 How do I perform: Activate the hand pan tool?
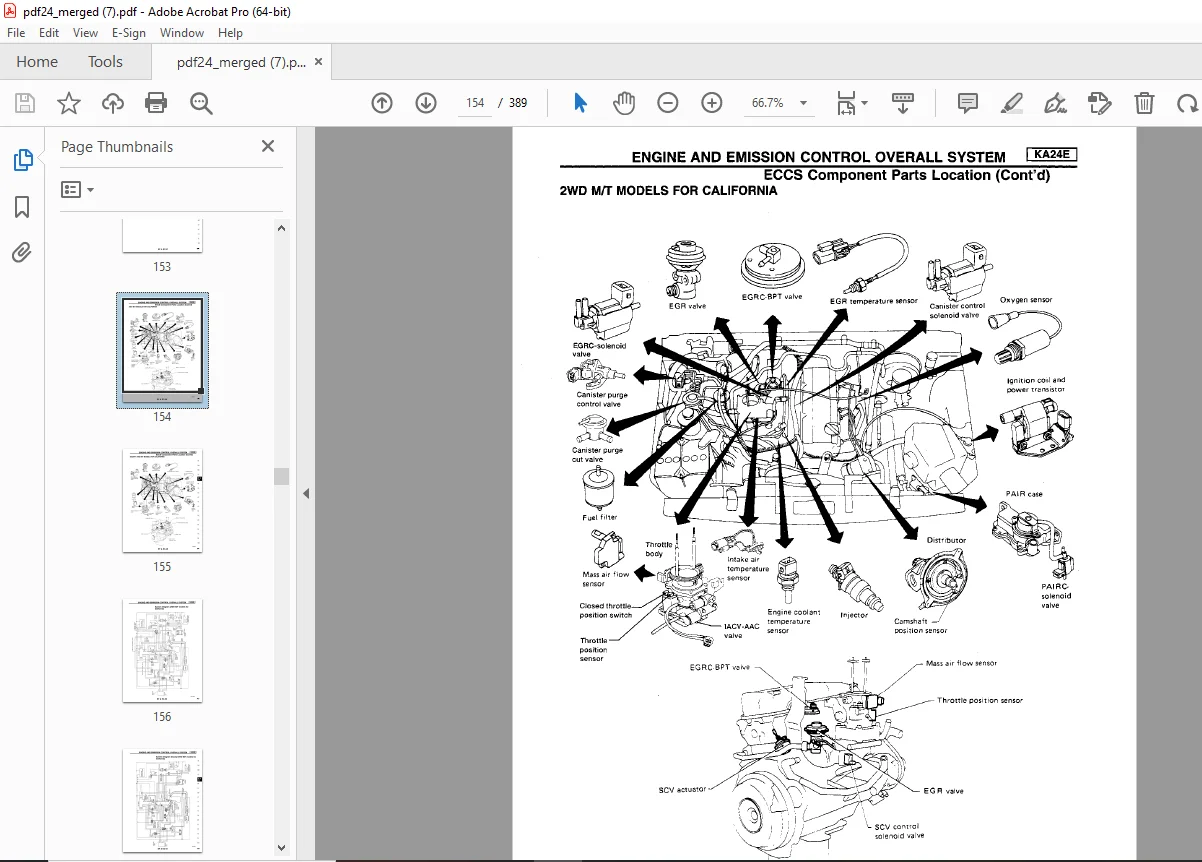pos(624,103)
